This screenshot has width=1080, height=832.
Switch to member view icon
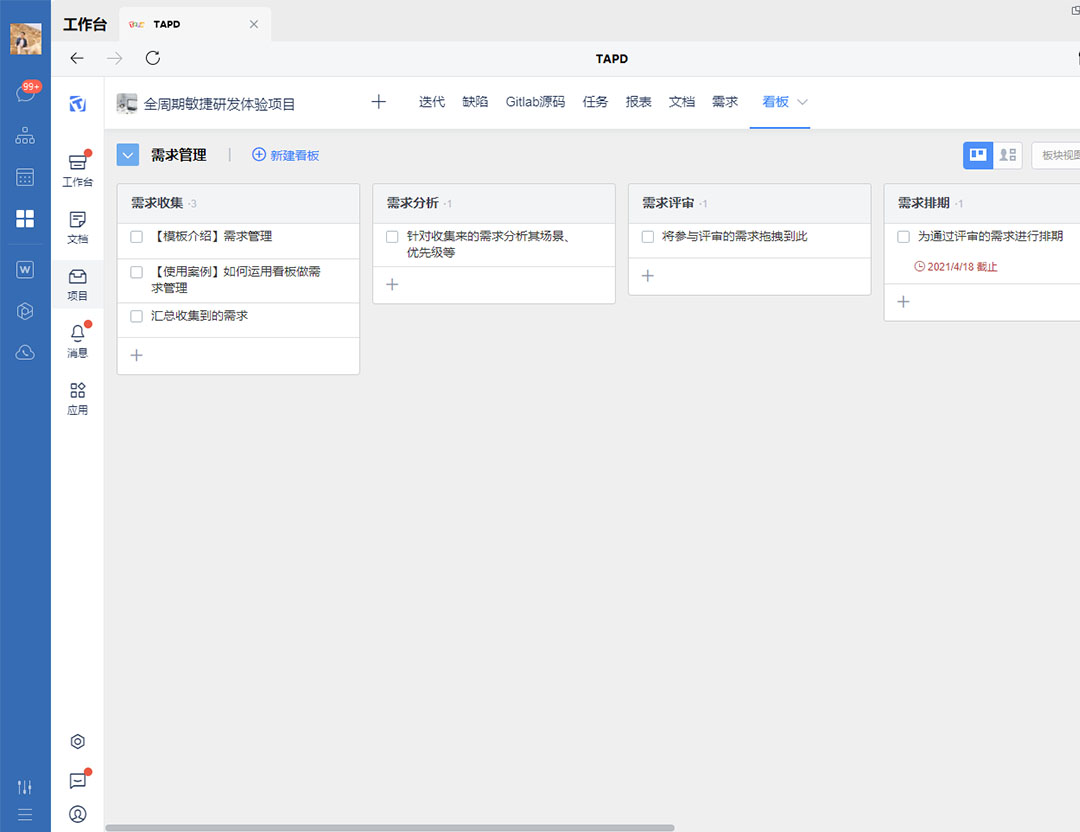(x=1008, y=155)
